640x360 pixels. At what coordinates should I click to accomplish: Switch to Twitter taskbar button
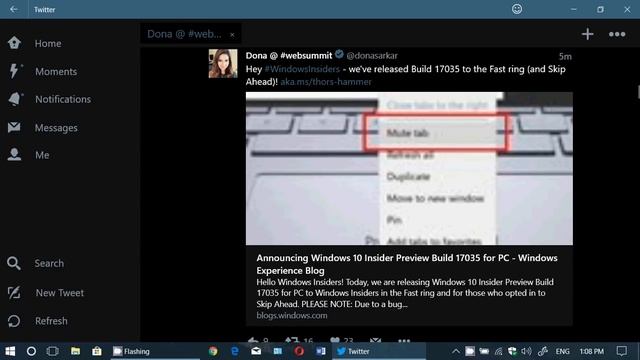[379, 351]
